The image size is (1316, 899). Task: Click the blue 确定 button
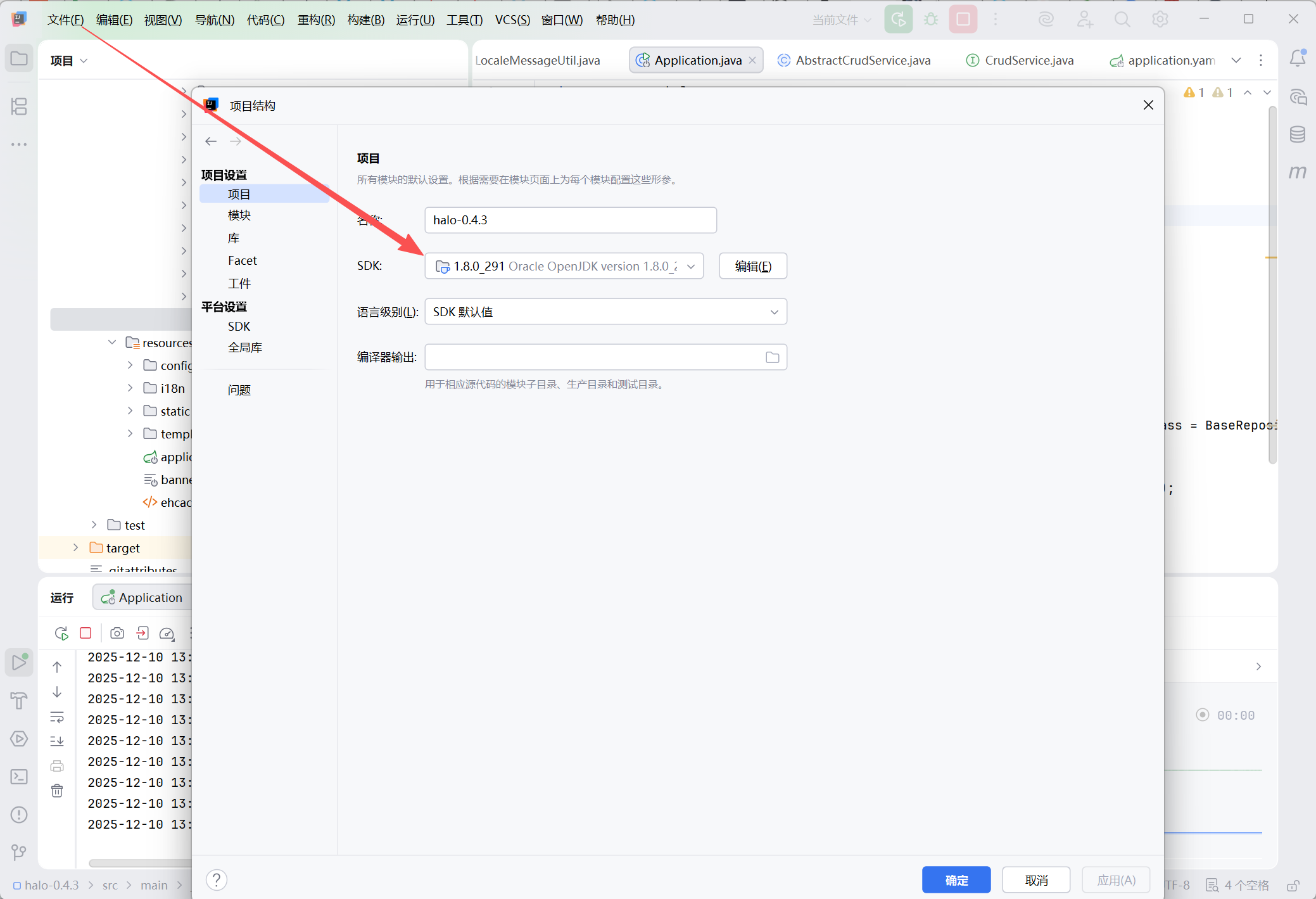point(956,880)
